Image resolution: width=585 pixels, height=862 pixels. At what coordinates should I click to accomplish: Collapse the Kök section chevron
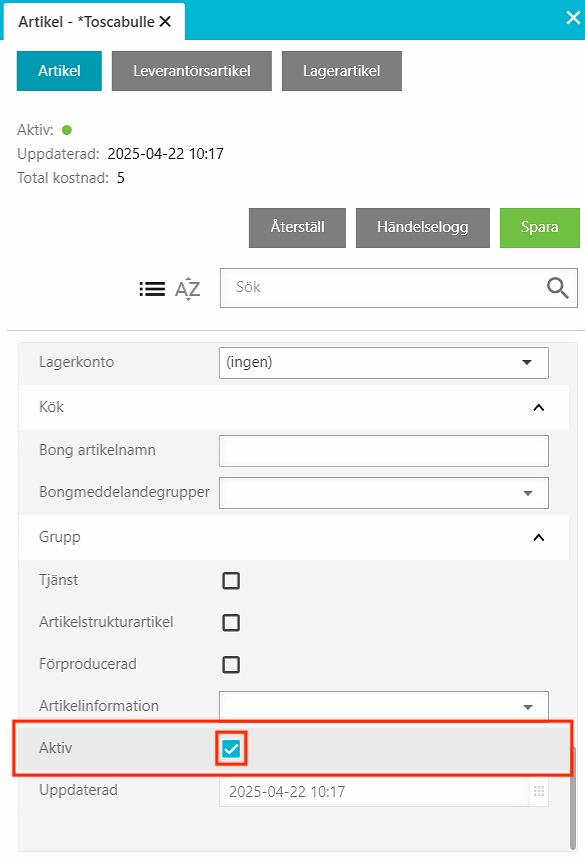click(539, 407)
